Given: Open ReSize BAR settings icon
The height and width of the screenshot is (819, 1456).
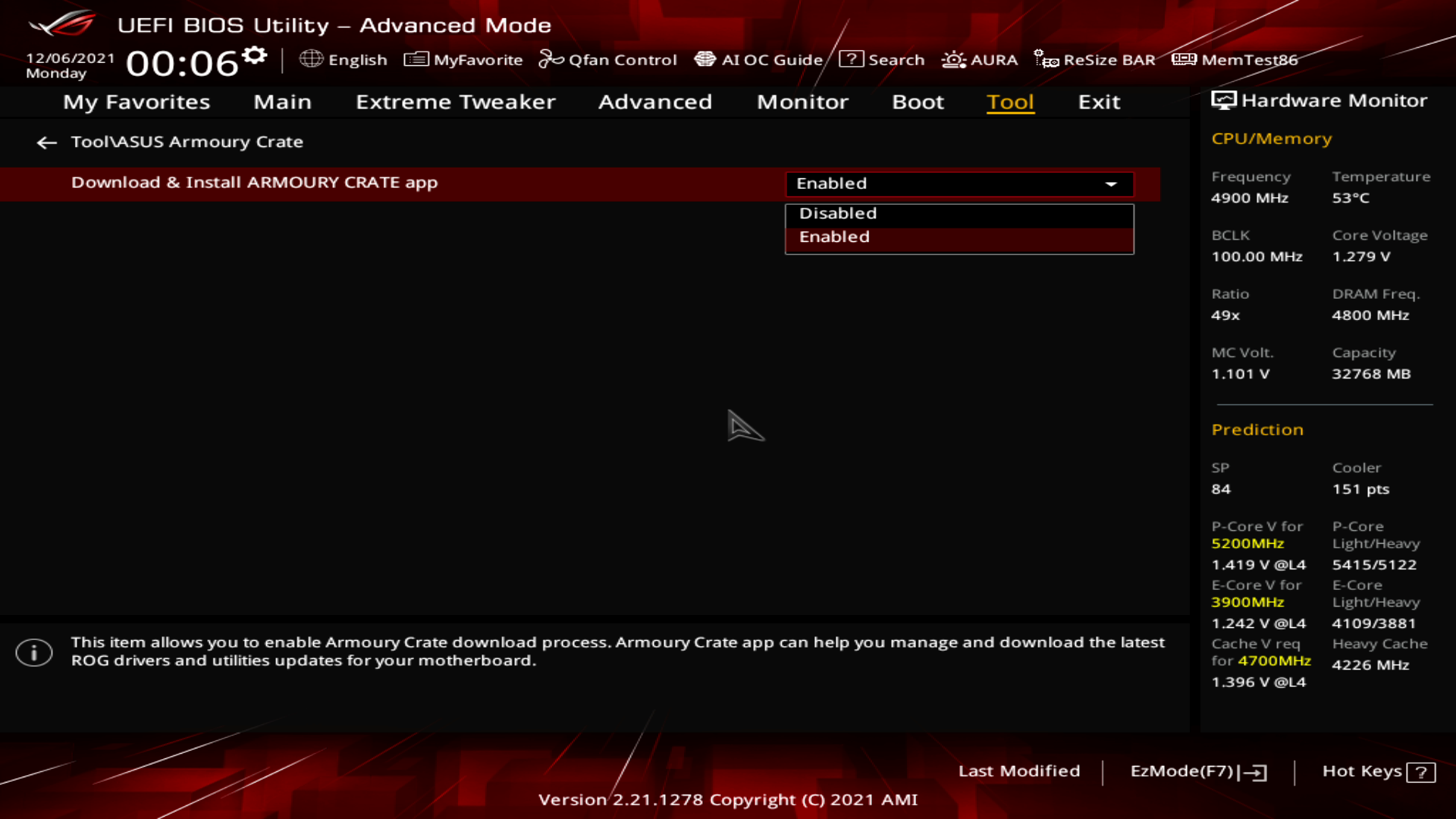Looking at the screenshot, I should [1046, 59].
